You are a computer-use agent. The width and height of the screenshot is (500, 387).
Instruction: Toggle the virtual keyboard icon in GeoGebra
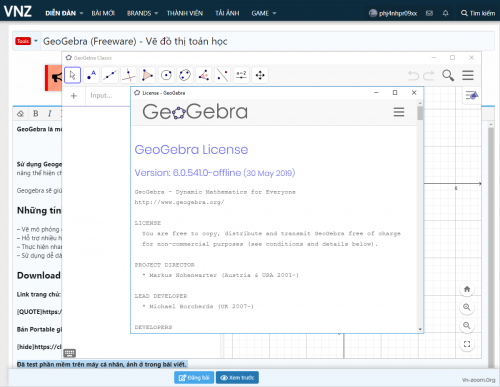(x=69, y=353)
